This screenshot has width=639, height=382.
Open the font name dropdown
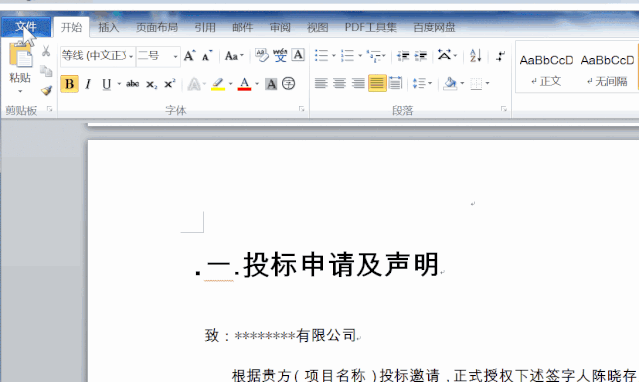[131, 56]
